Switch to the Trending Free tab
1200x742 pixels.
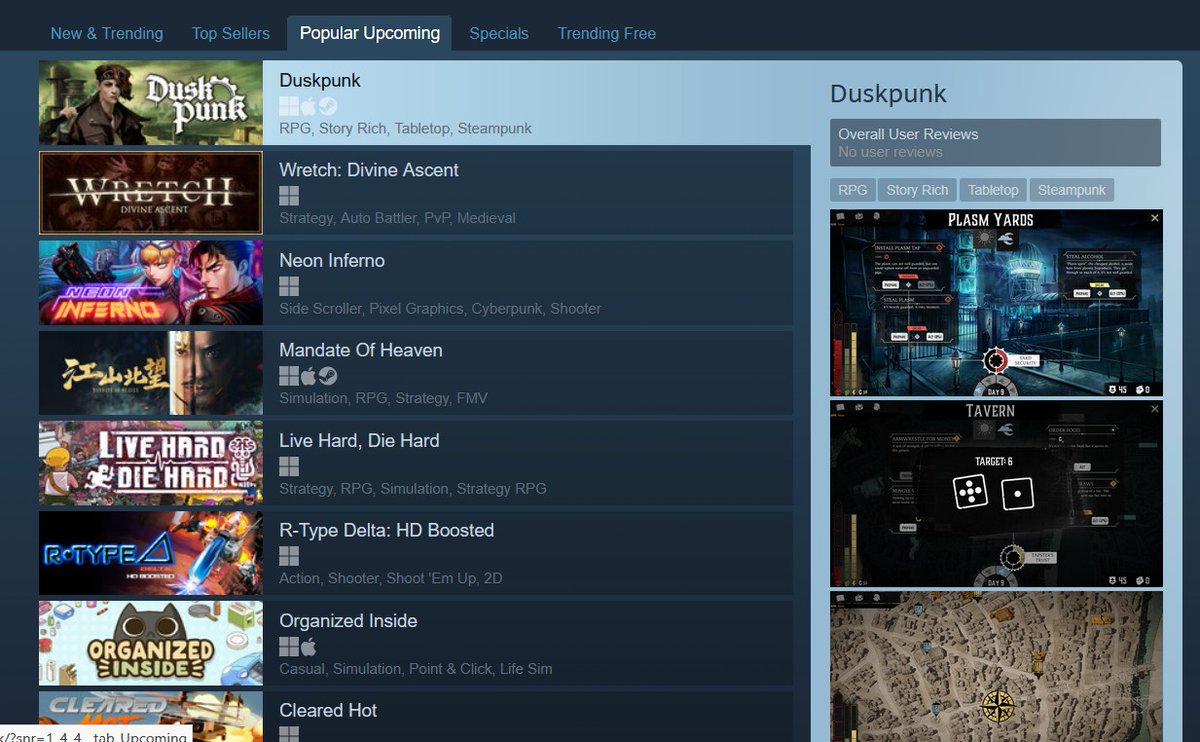click(607, 33)
